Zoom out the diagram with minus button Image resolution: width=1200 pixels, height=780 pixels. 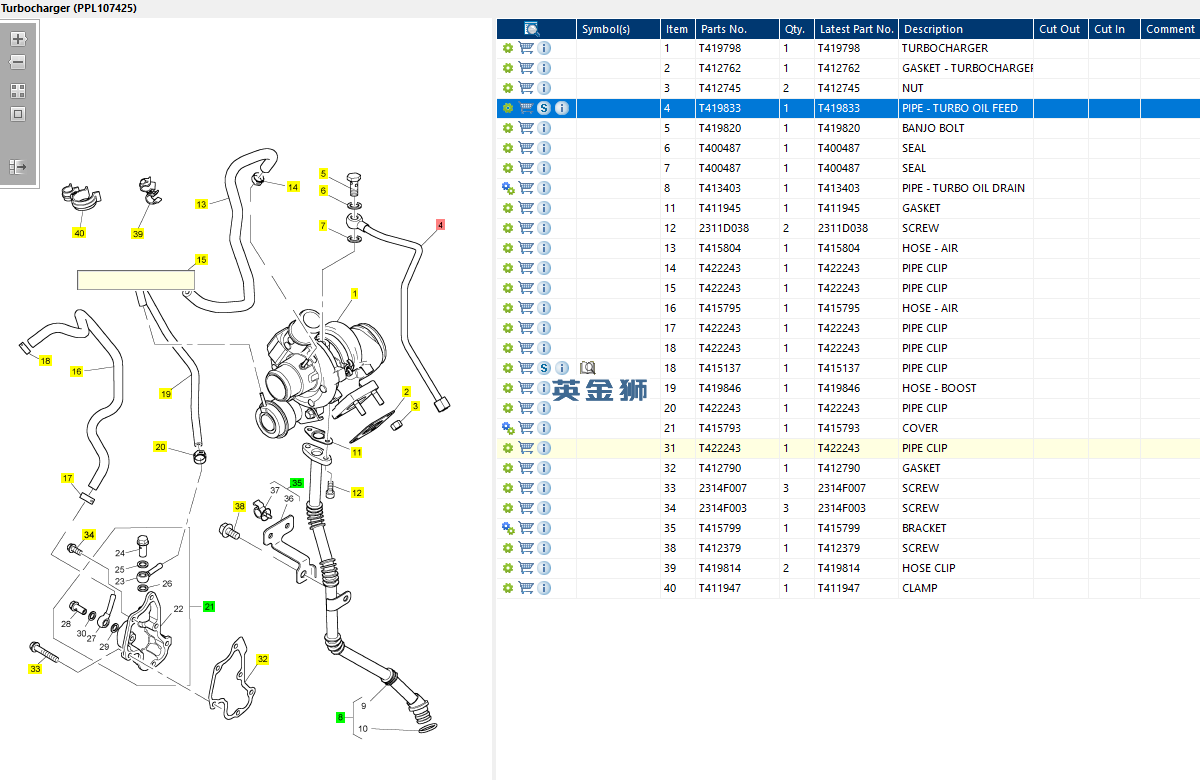(18, 62)
